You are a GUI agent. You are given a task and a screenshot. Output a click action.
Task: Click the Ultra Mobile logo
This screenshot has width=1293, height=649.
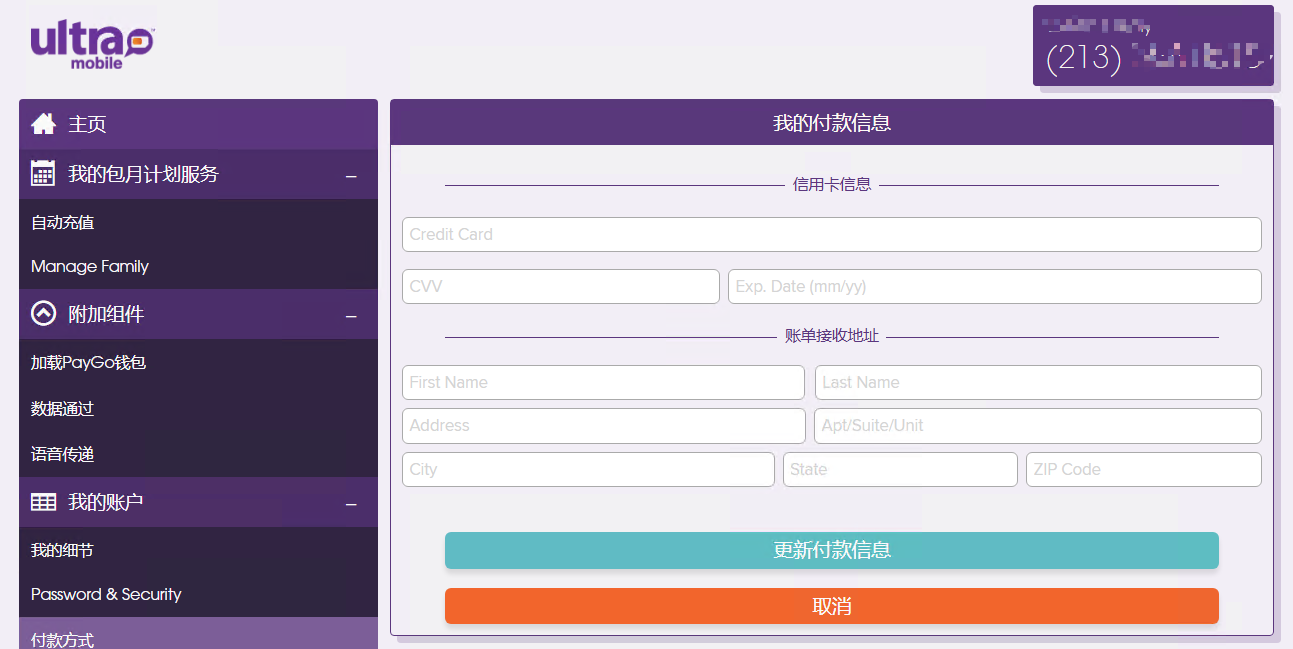tap(92, 44)
